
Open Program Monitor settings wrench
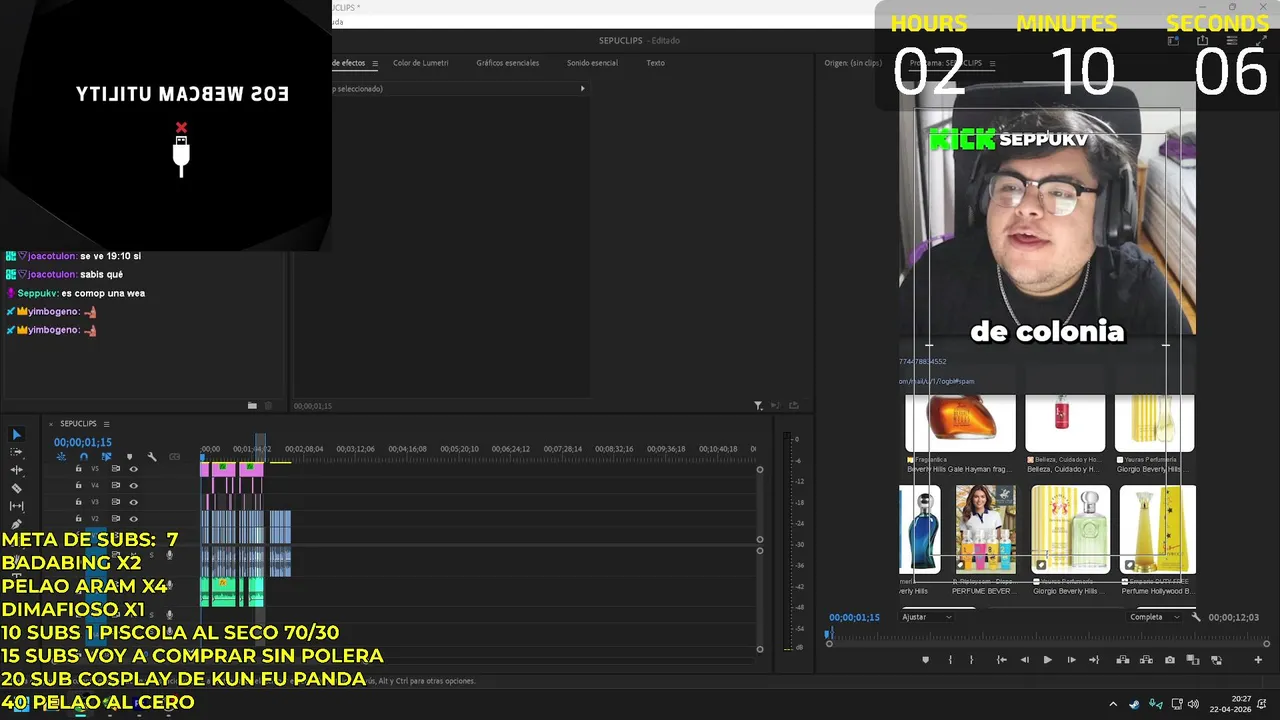point(1196,617)
